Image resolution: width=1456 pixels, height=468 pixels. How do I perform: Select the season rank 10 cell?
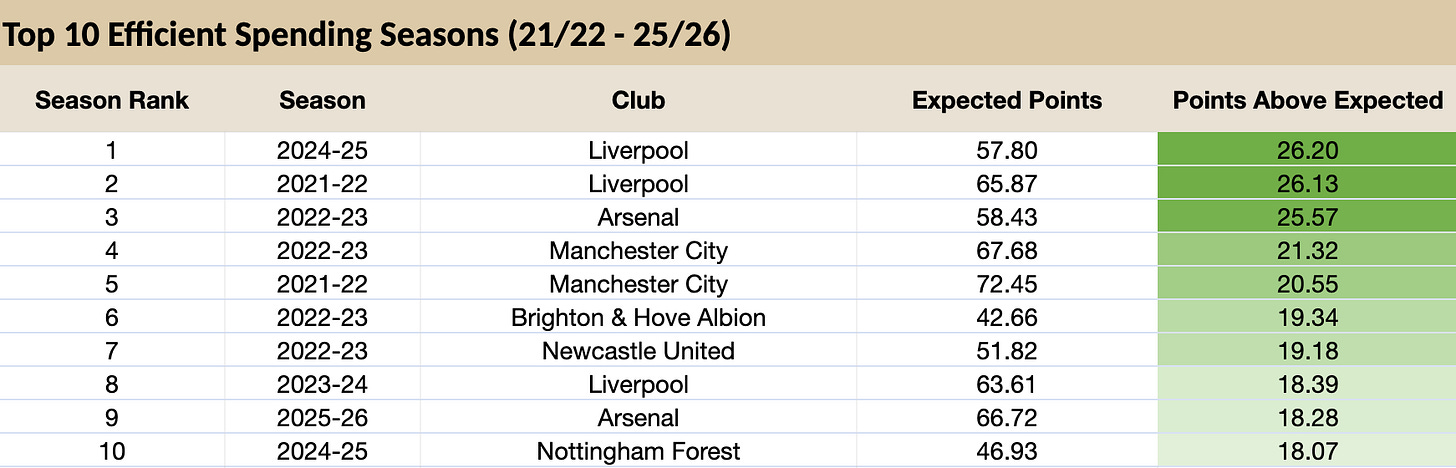(x=112, y=451)
